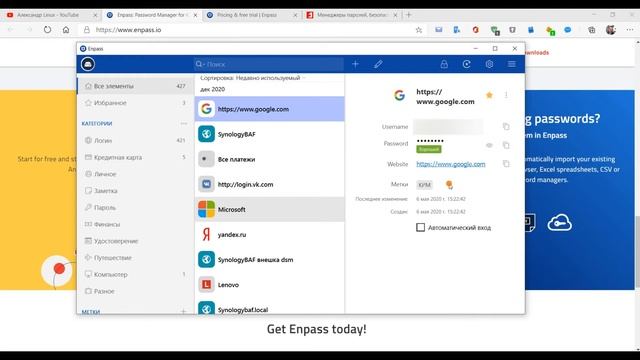
Task: Select the Удостоверение category
Action: click(135, 241)
